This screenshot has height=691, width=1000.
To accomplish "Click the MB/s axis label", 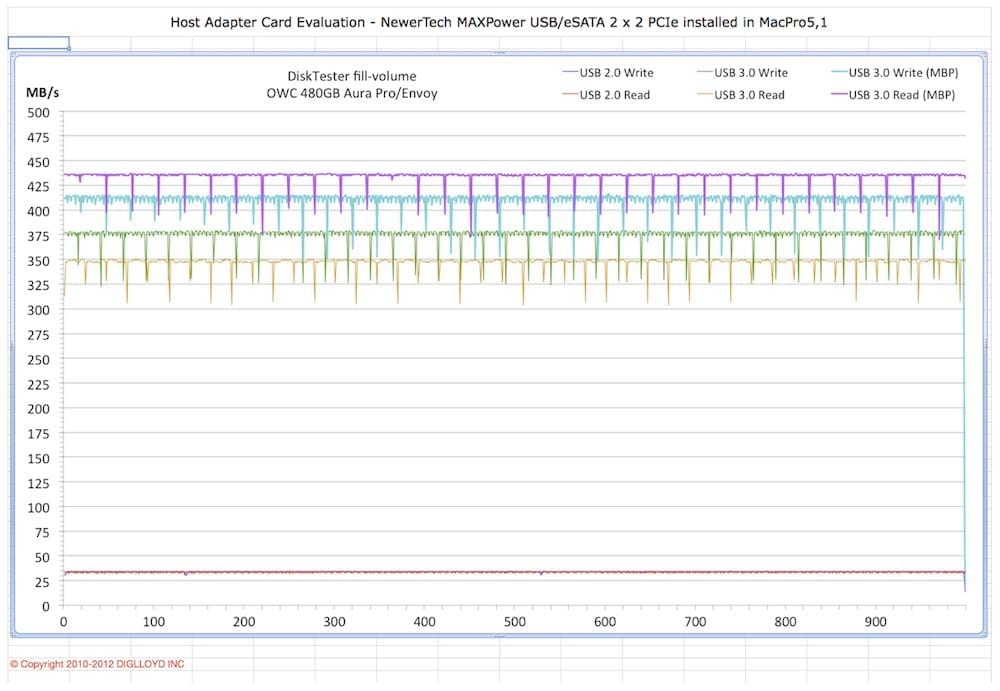I will (41, 91).
